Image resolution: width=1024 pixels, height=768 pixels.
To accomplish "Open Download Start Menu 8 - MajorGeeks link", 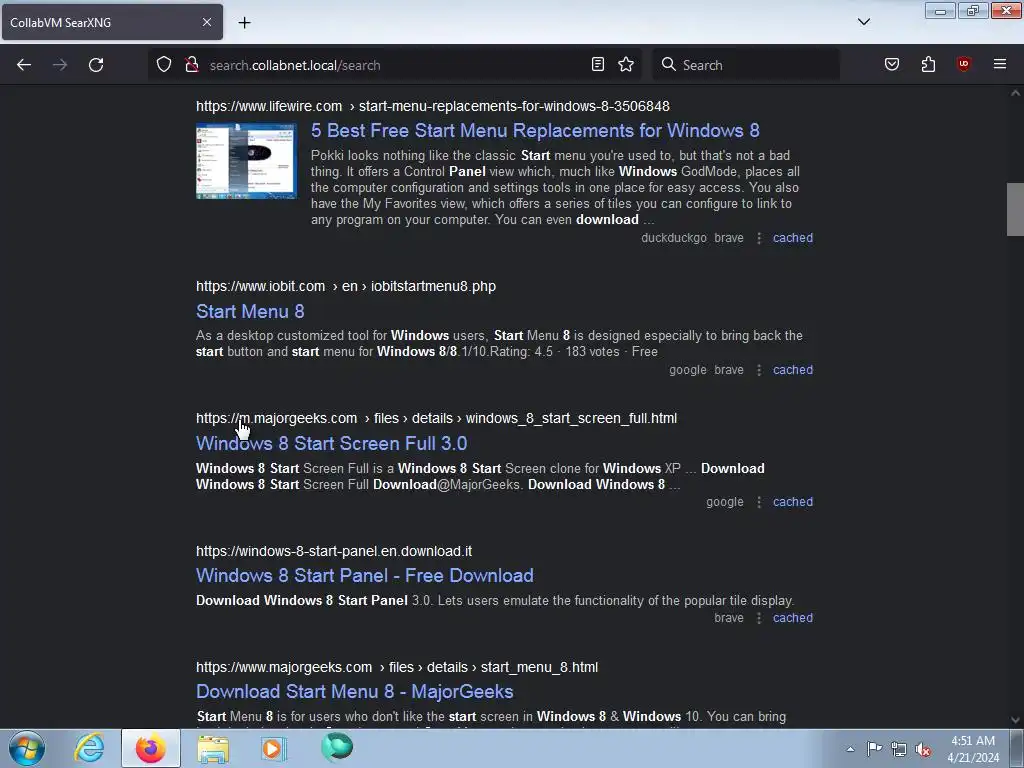I will 355,692.
